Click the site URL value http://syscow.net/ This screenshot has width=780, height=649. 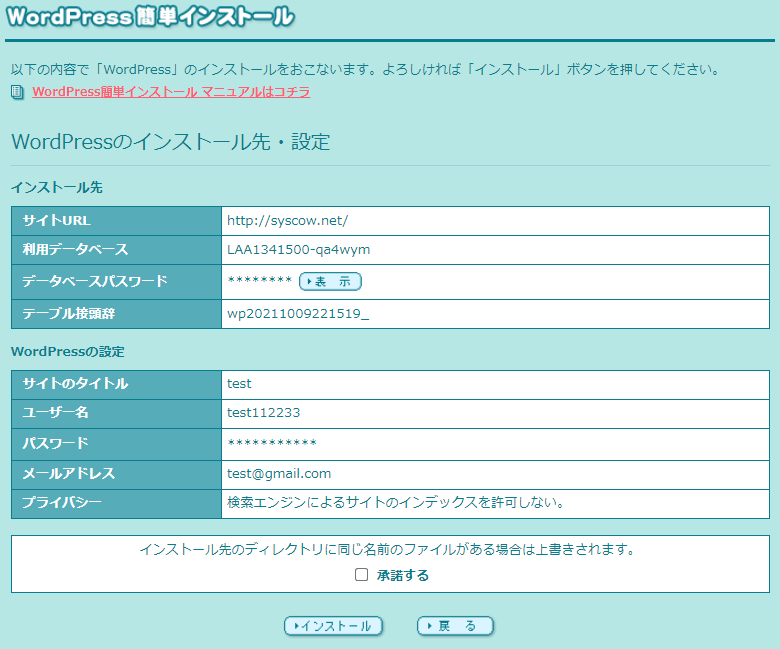tap(287, 220)
